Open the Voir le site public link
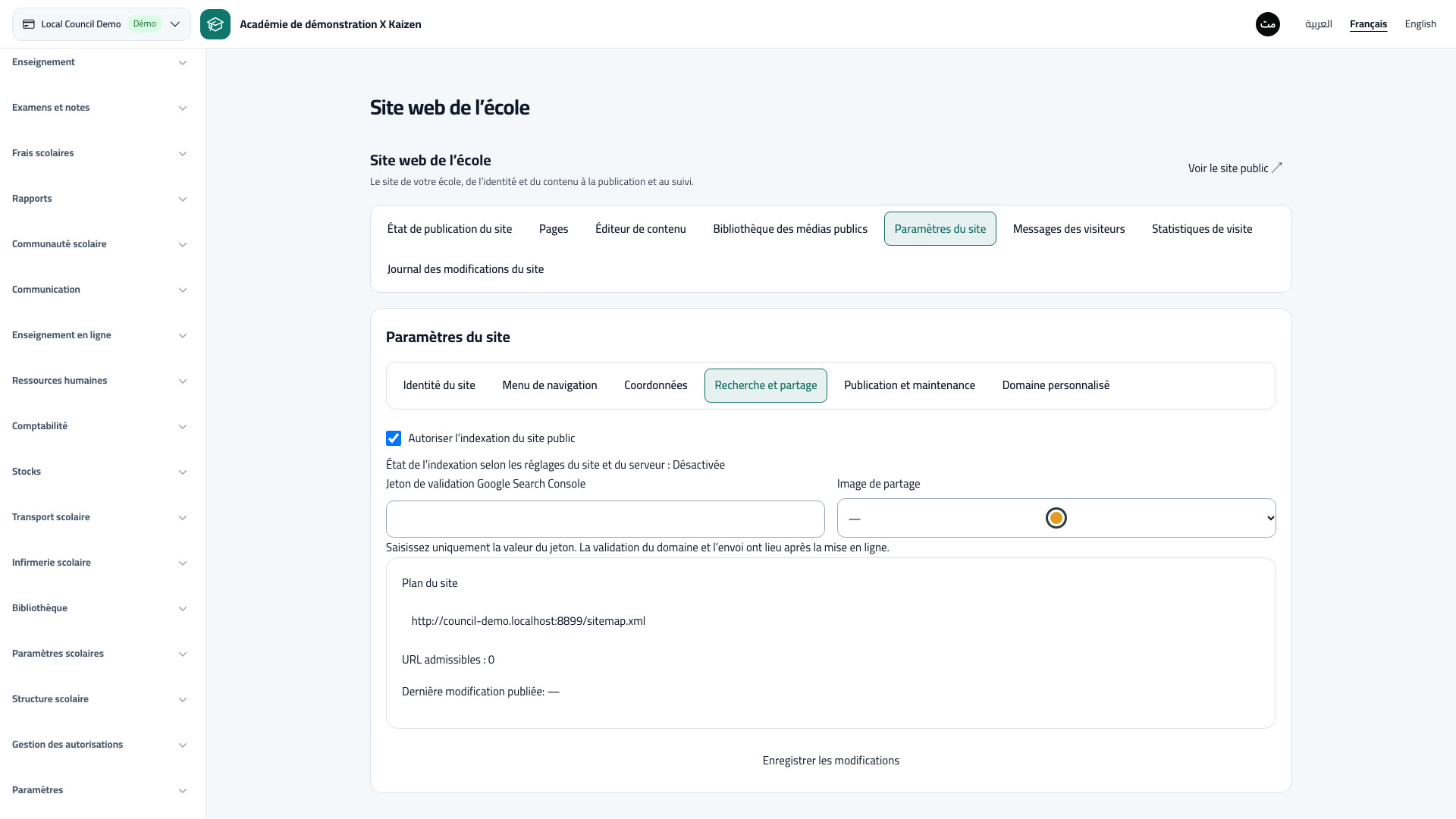The height and width of the screenshot is (819, 1456). (1235, 168)
